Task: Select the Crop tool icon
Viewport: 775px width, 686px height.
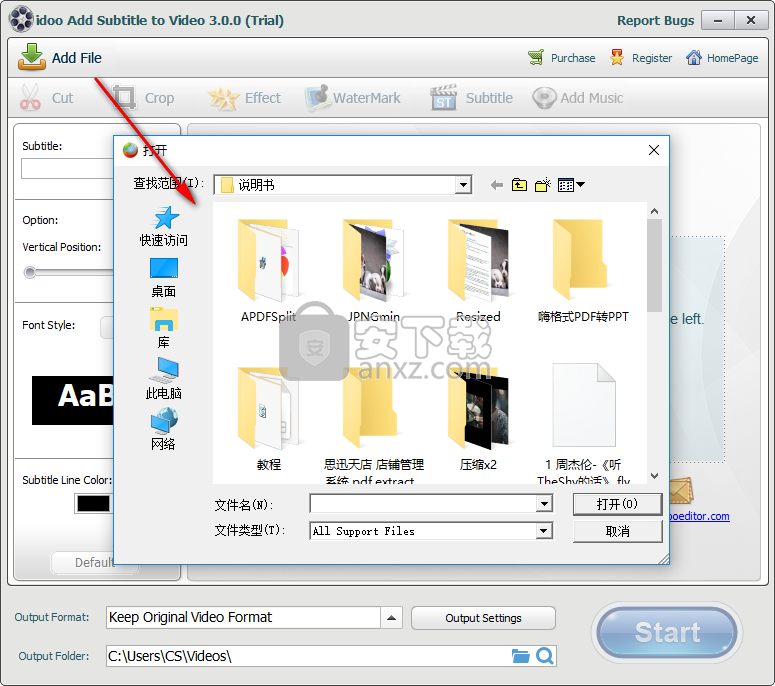Action: [x=123, y=97]
